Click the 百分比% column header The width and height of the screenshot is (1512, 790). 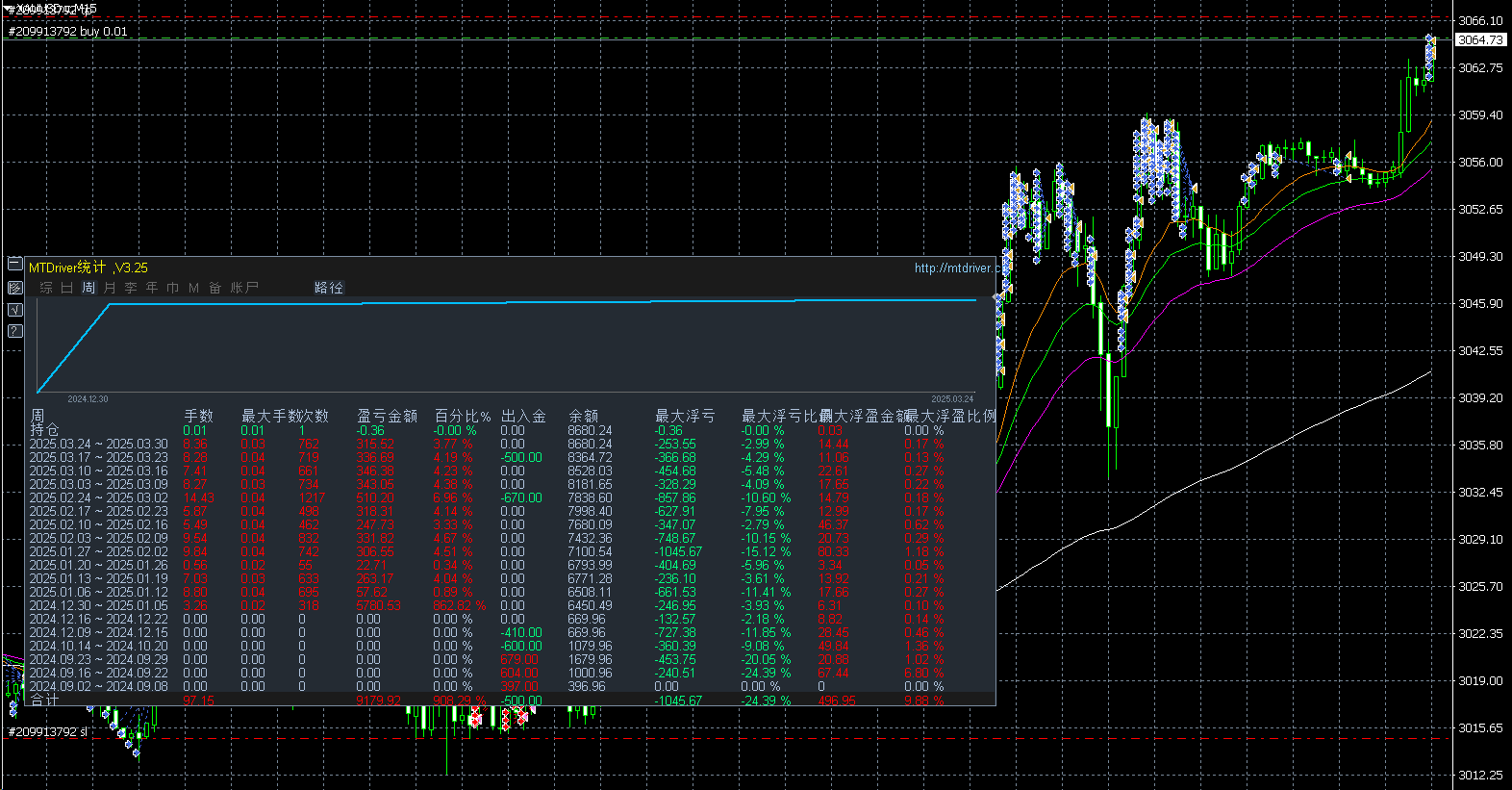[463, 416]
